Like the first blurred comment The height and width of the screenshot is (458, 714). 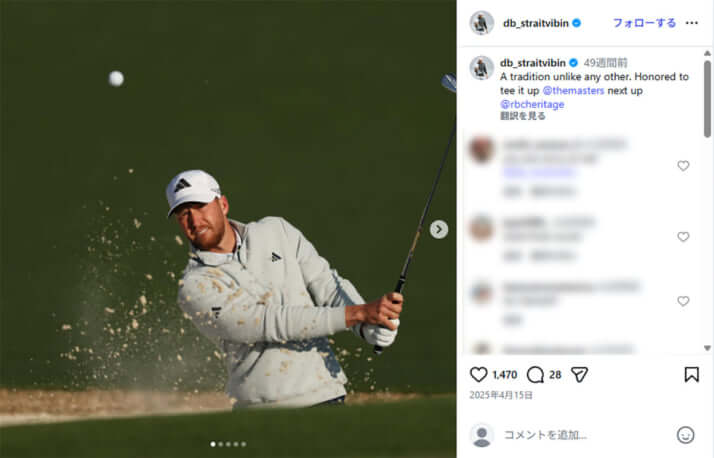point(683,166)
